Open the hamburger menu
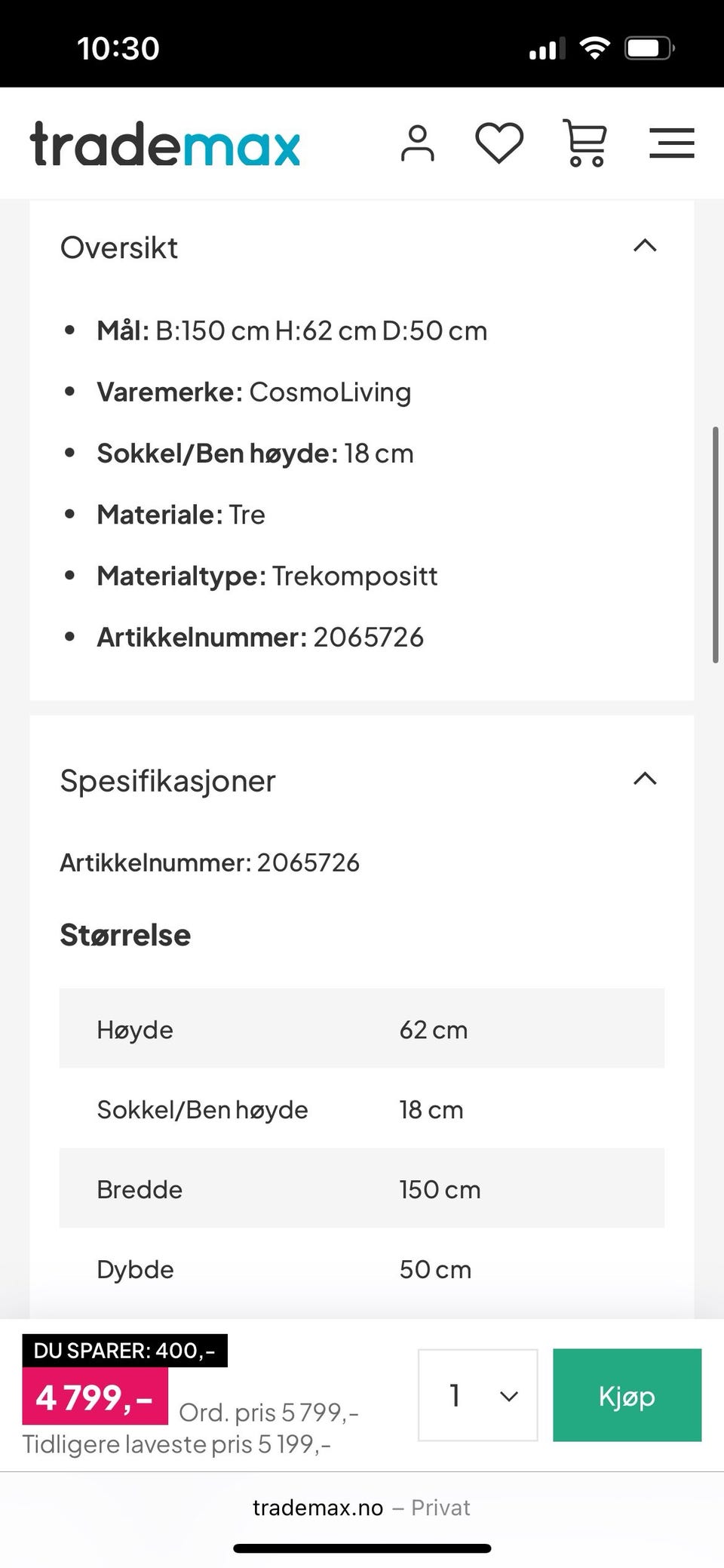The width and height of the screenshot is (724, 1568). [x=671, y=143]
